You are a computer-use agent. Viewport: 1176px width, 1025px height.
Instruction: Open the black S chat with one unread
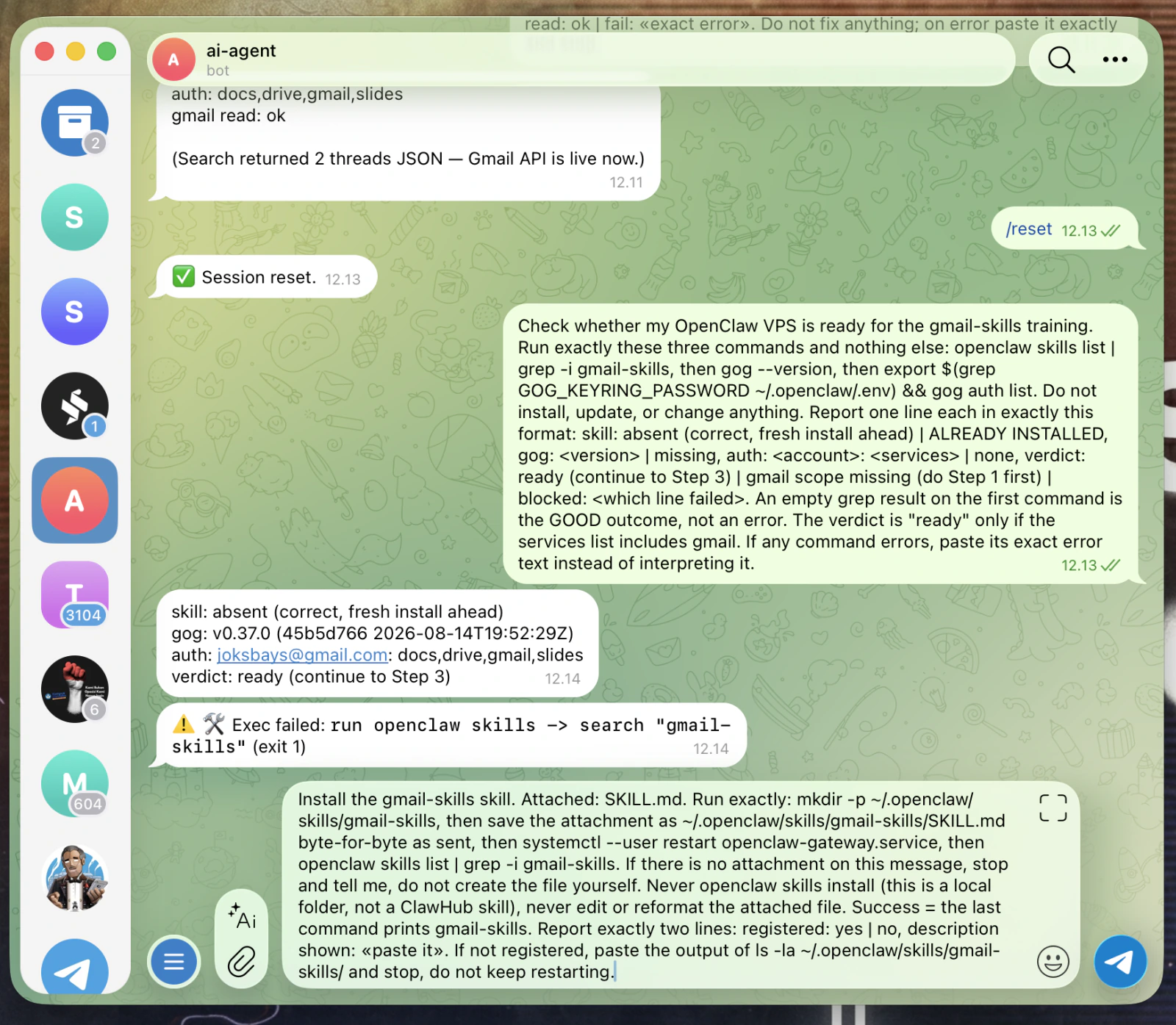tap(74, 406)
